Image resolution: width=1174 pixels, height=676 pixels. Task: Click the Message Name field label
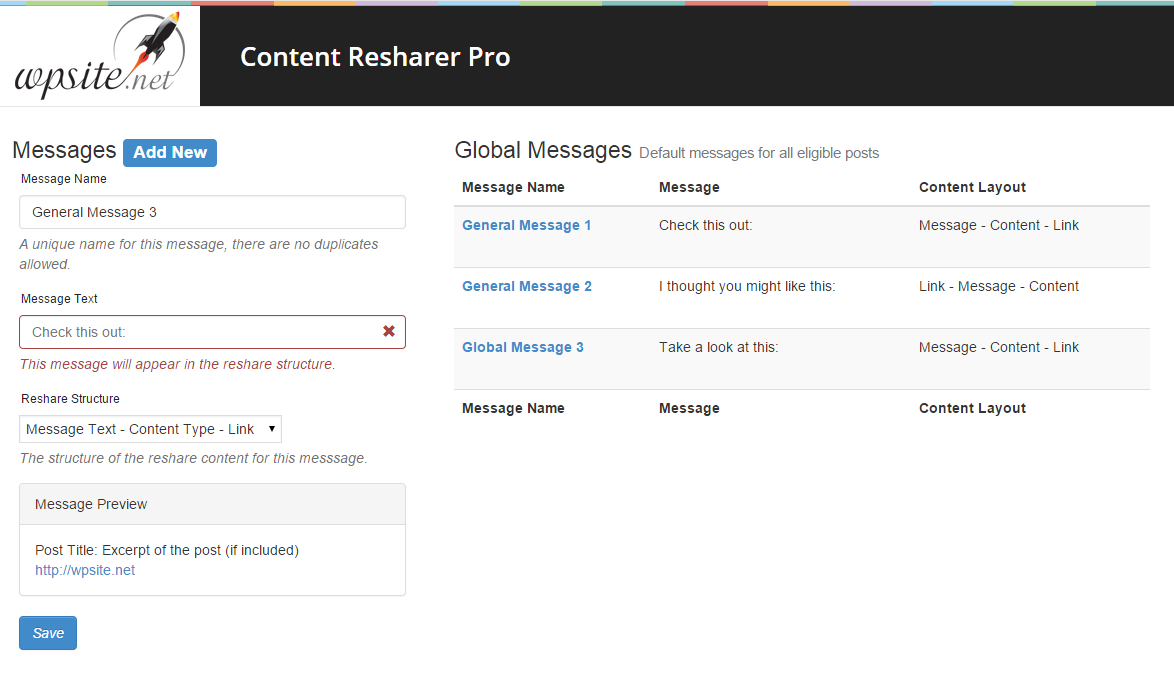[x=64, y=179]
